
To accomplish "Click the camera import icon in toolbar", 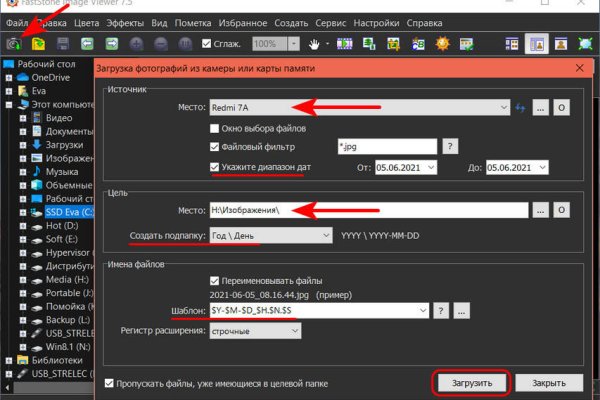I will [x=15, y=44].
